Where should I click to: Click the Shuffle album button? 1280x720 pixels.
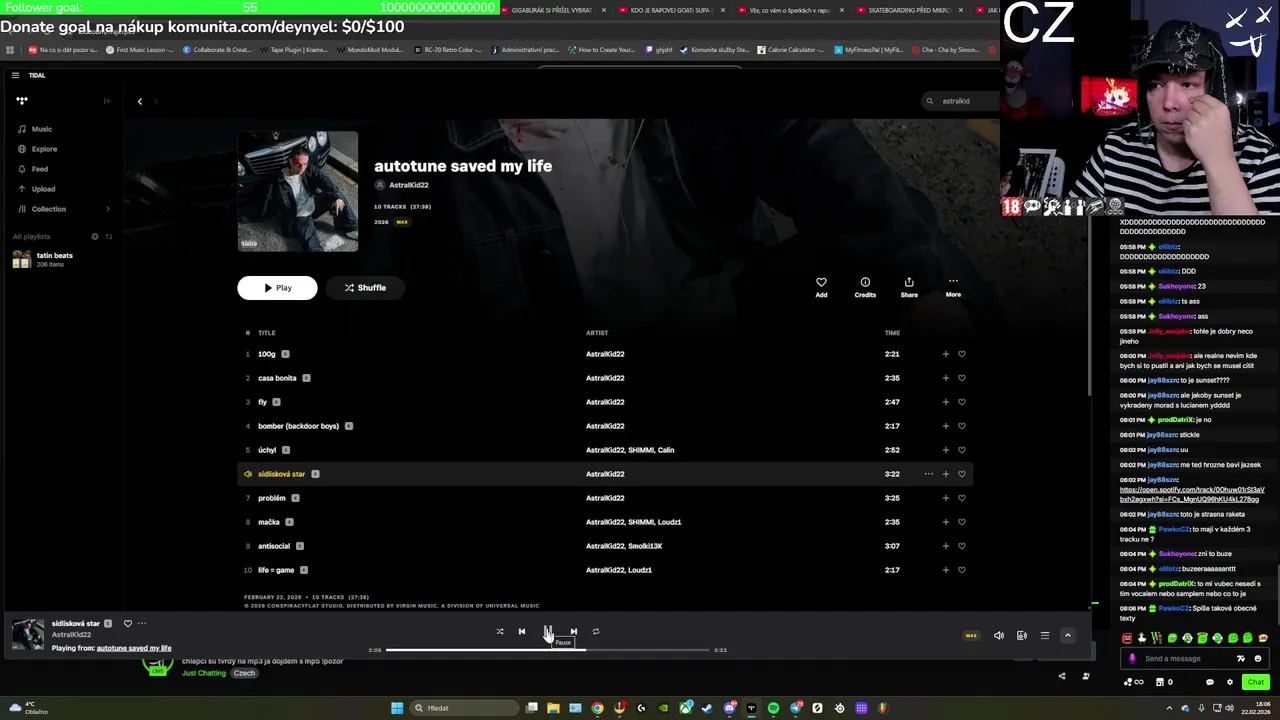tap(365, 288)
